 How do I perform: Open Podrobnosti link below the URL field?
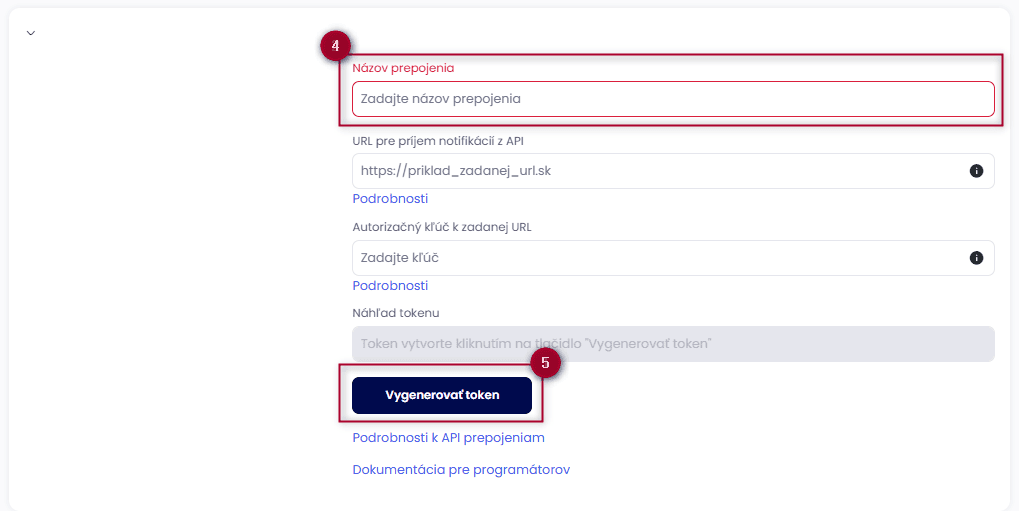click(390, 199)
